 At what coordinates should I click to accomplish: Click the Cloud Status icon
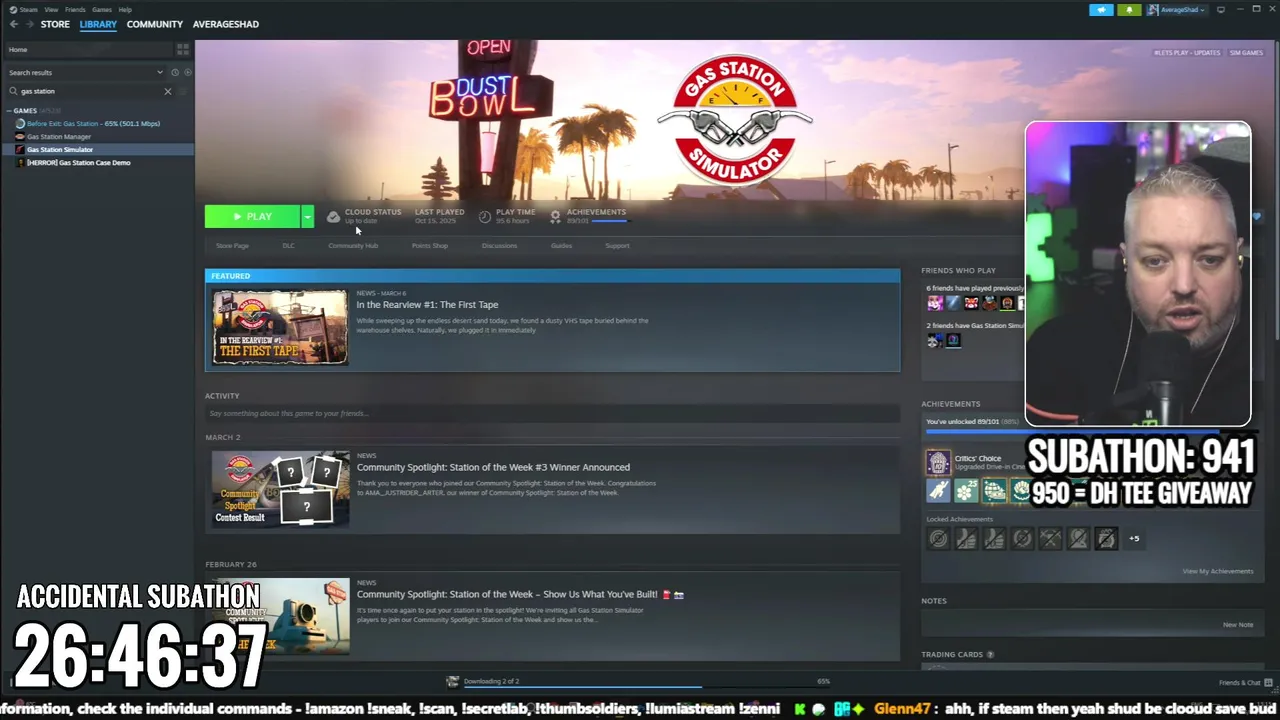(x=333, y=216)
